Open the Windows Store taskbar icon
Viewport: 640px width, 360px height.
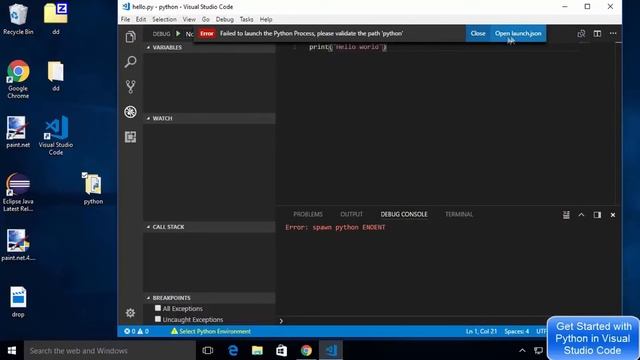coord(282,350)
